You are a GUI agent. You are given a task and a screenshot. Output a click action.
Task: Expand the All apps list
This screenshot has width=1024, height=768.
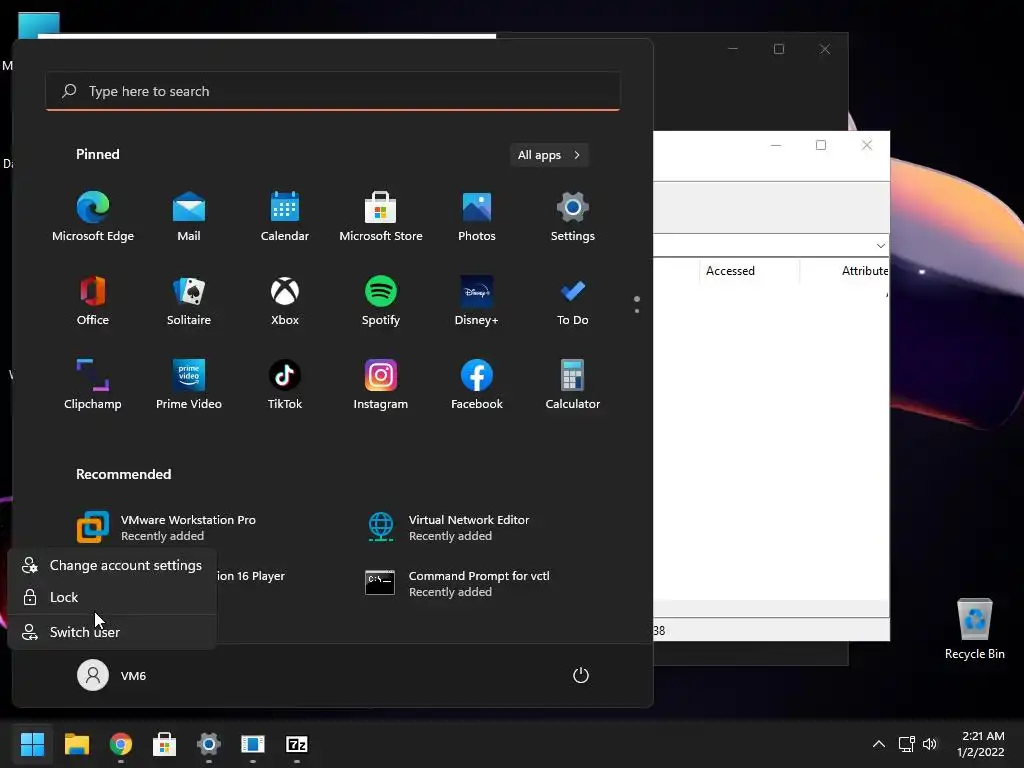point(549,155)
